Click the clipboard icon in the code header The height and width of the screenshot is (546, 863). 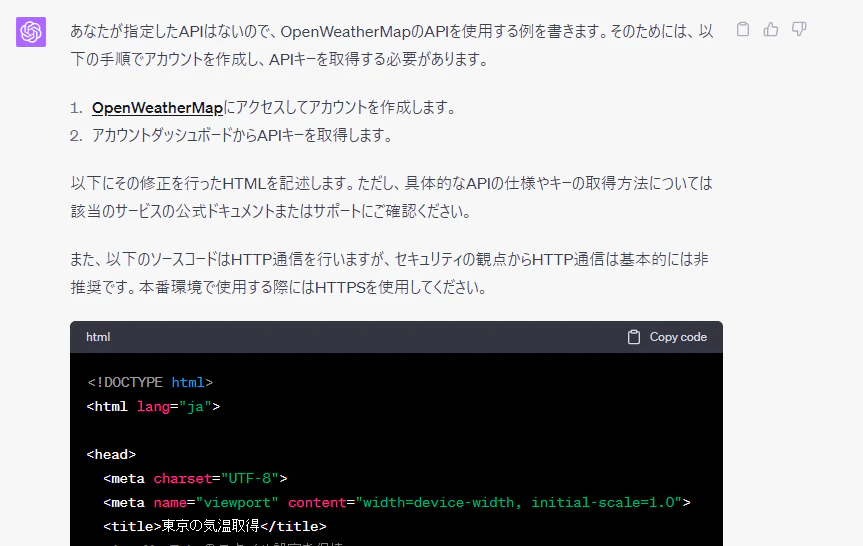633,337
